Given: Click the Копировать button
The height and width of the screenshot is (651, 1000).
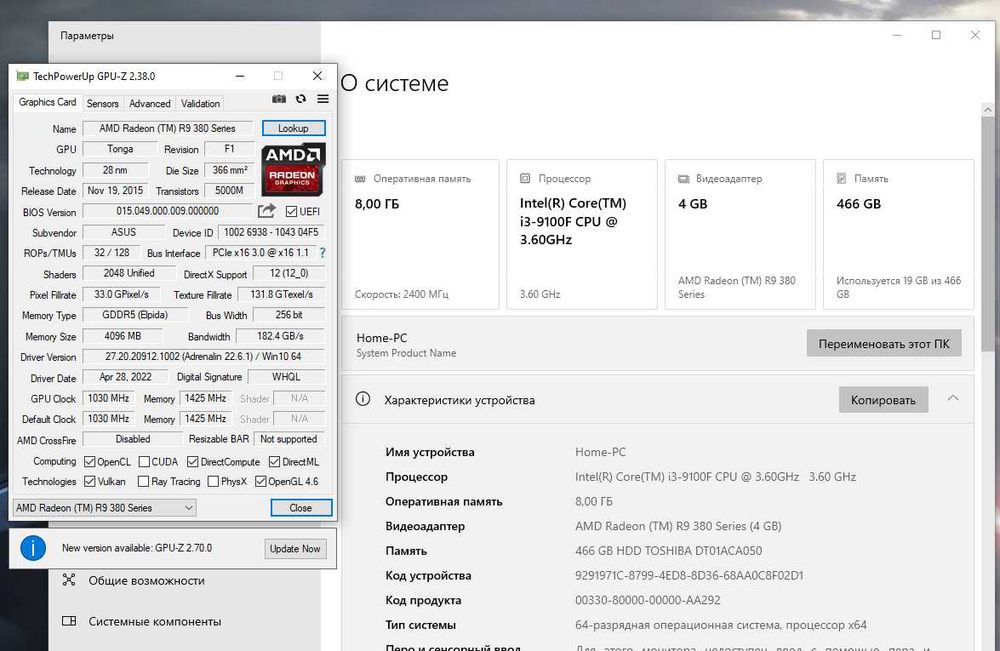Looking at the screenshot, I should 883,400.
